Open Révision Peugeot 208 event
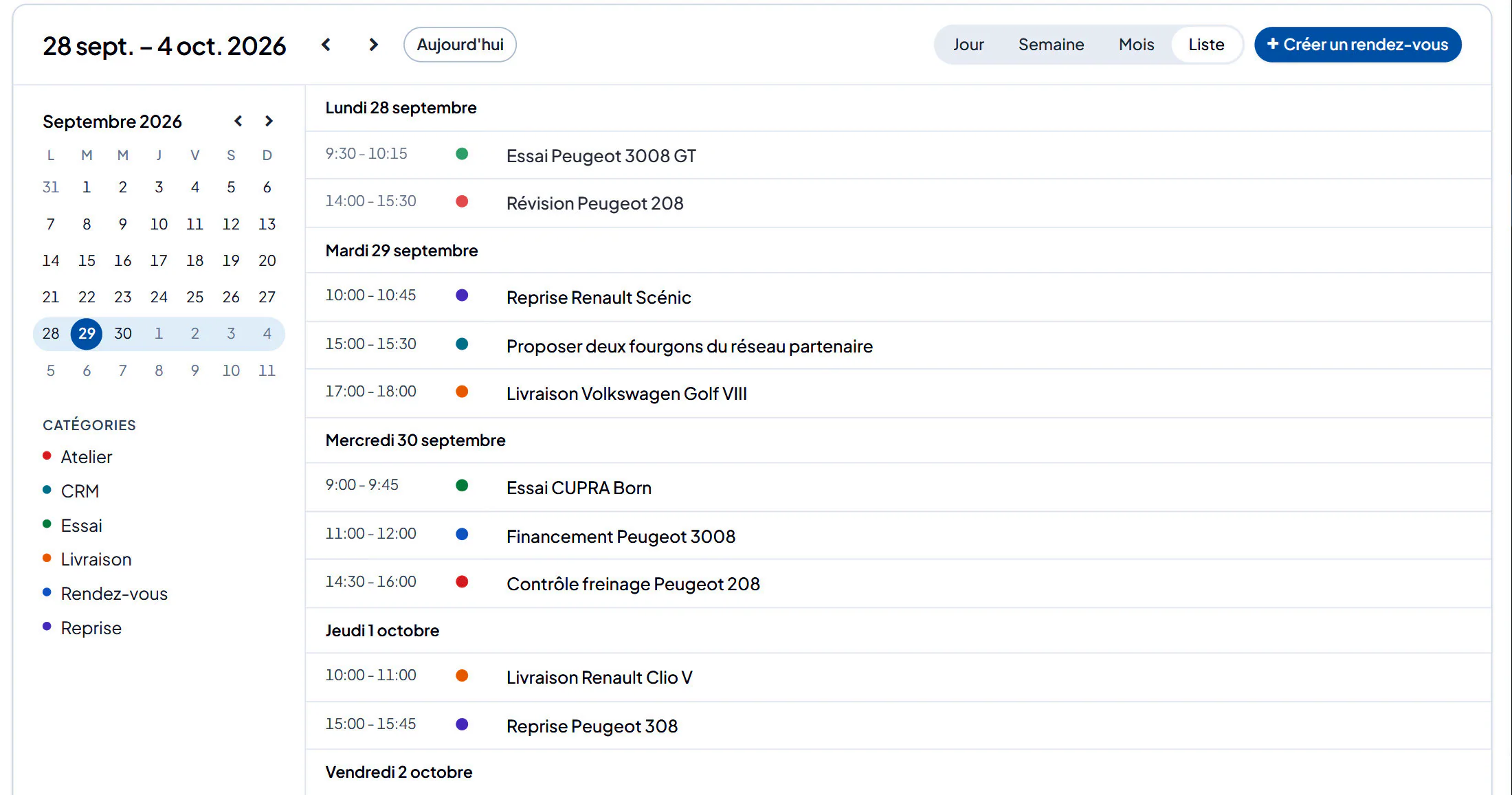The height and width of the screenshot is (795, 1512). [x=898, y=203]
